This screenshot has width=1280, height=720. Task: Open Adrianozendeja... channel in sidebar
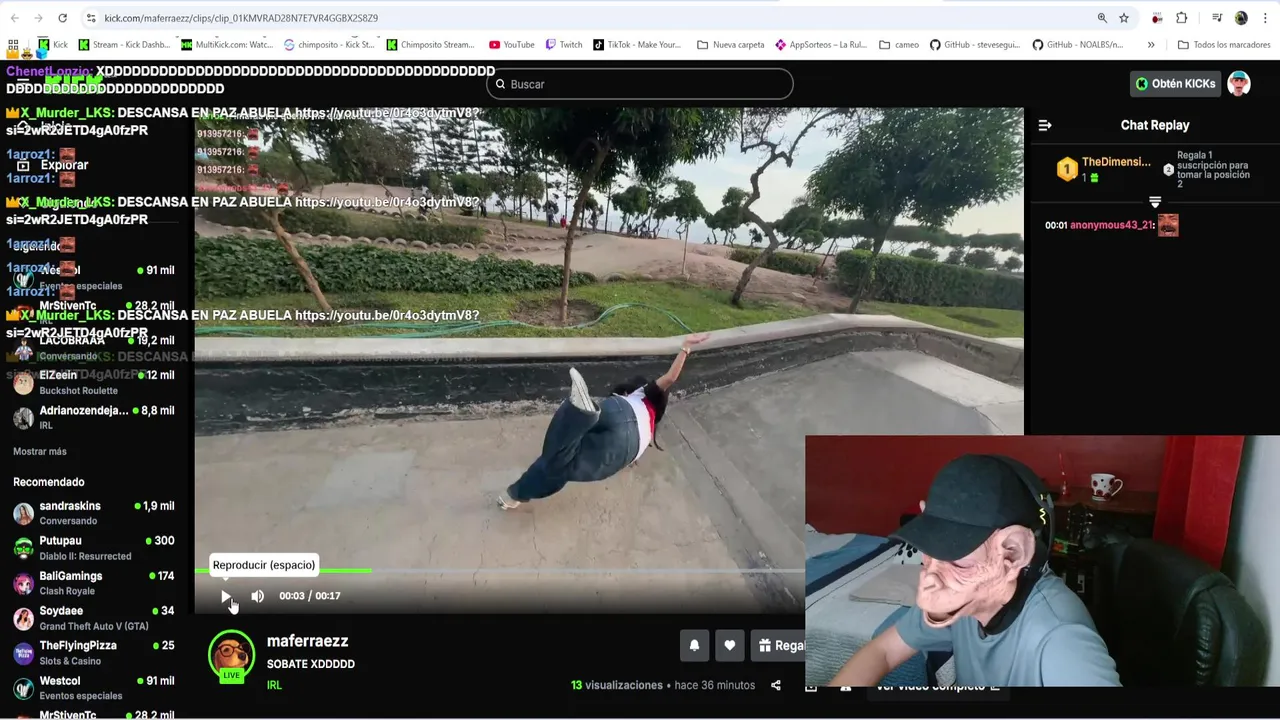coord(94,417)
